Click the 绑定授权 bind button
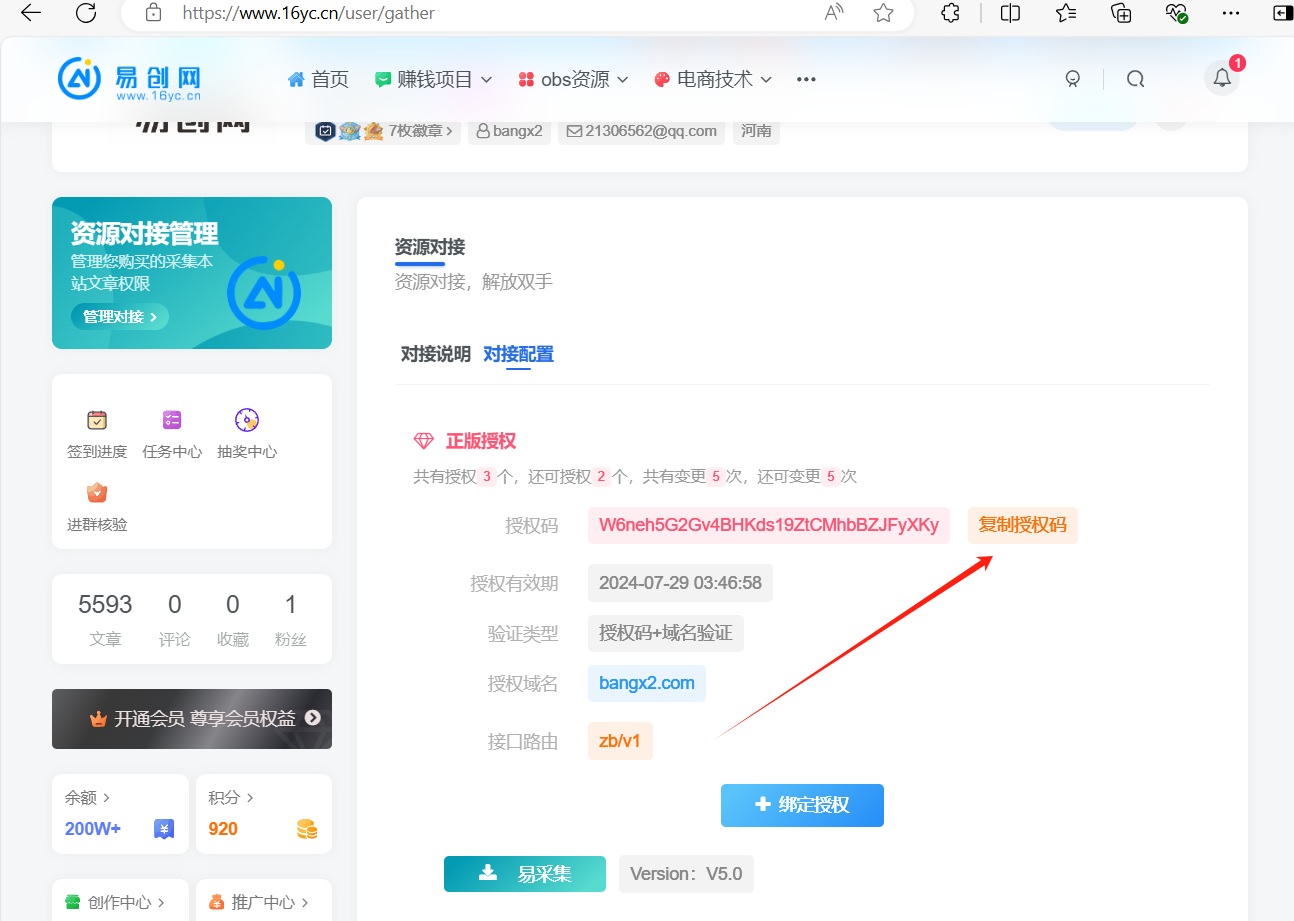 [x=802, y=805]
